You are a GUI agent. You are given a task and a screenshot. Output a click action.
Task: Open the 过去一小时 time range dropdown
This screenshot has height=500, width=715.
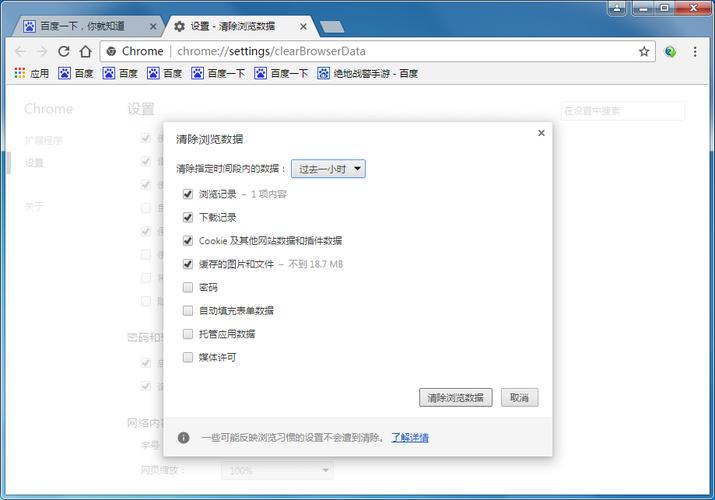tap(328, 169)
